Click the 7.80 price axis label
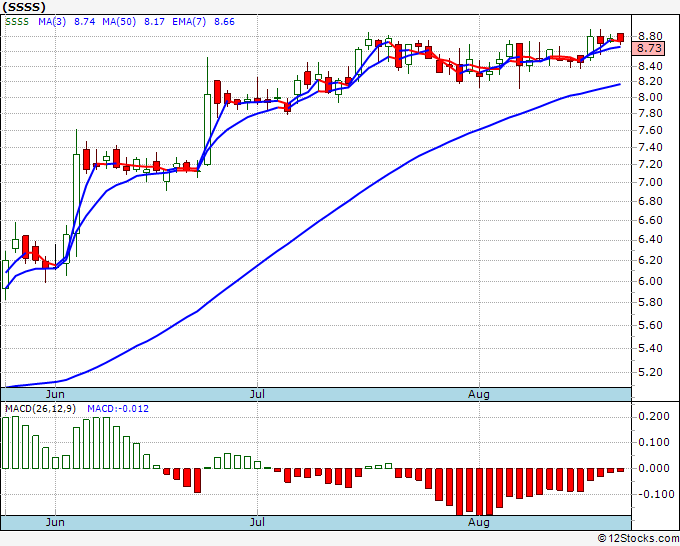This screenshot has width=680, height=546. pos(650,114)
